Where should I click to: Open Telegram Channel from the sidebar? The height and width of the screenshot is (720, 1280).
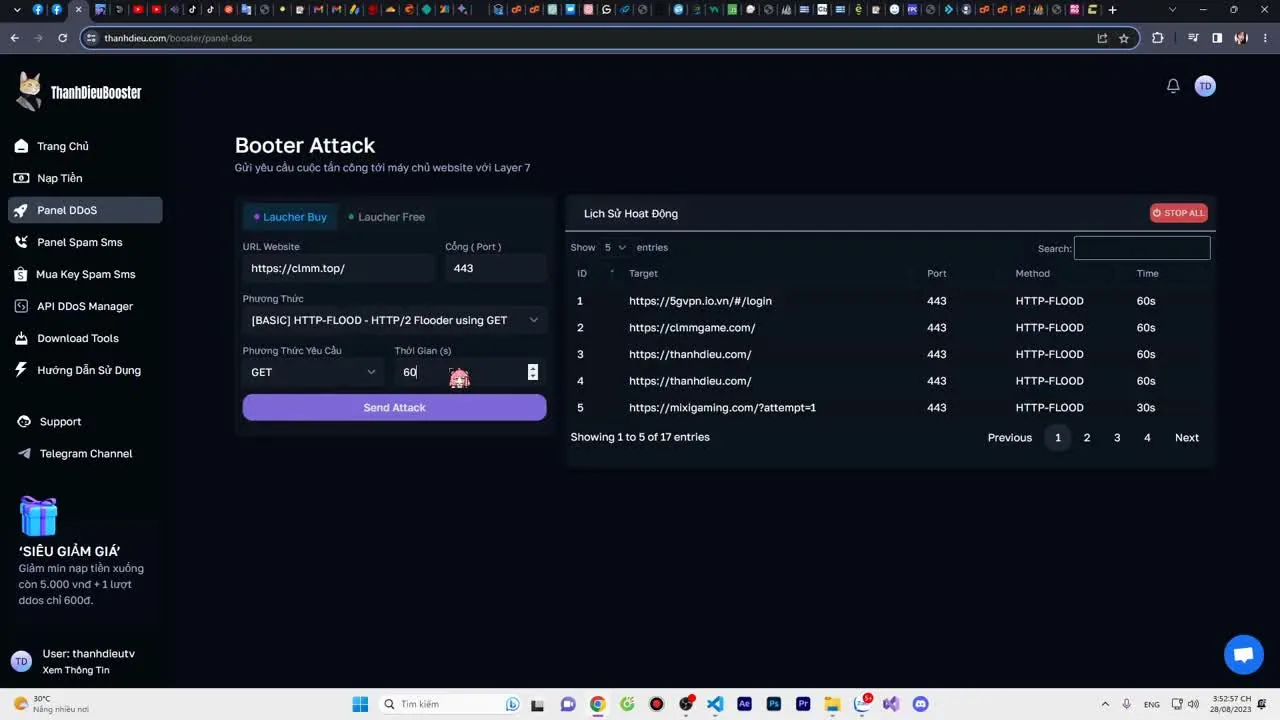coord(85,454)
